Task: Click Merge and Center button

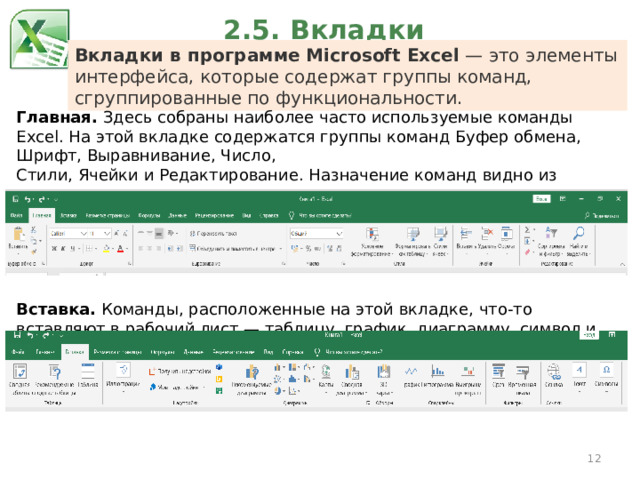Action: pyautogui.click(x=234, y=248)
